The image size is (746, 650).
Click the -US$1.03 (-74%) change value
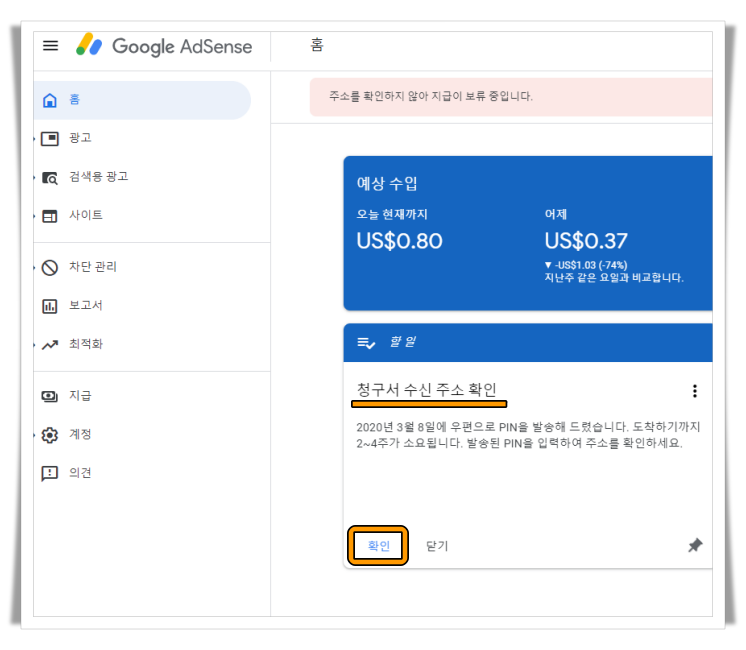point(586,265)
